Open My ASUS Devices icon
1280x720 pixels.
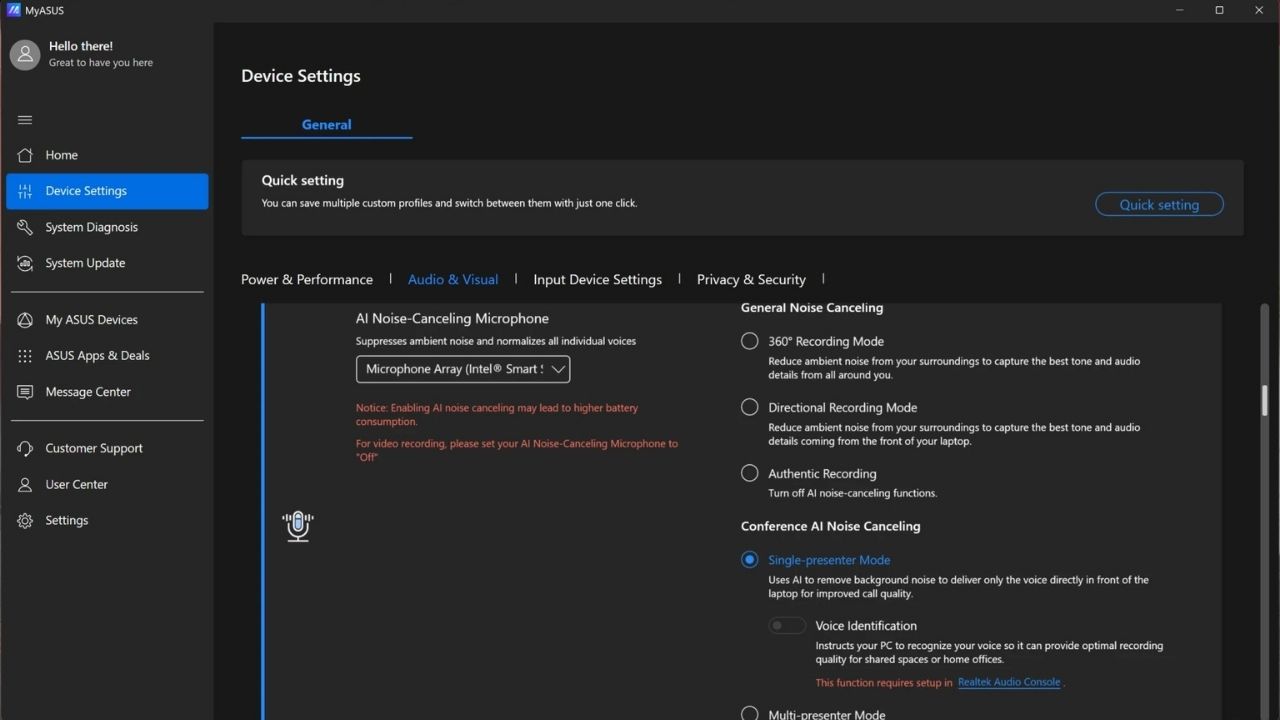(25, 320)
